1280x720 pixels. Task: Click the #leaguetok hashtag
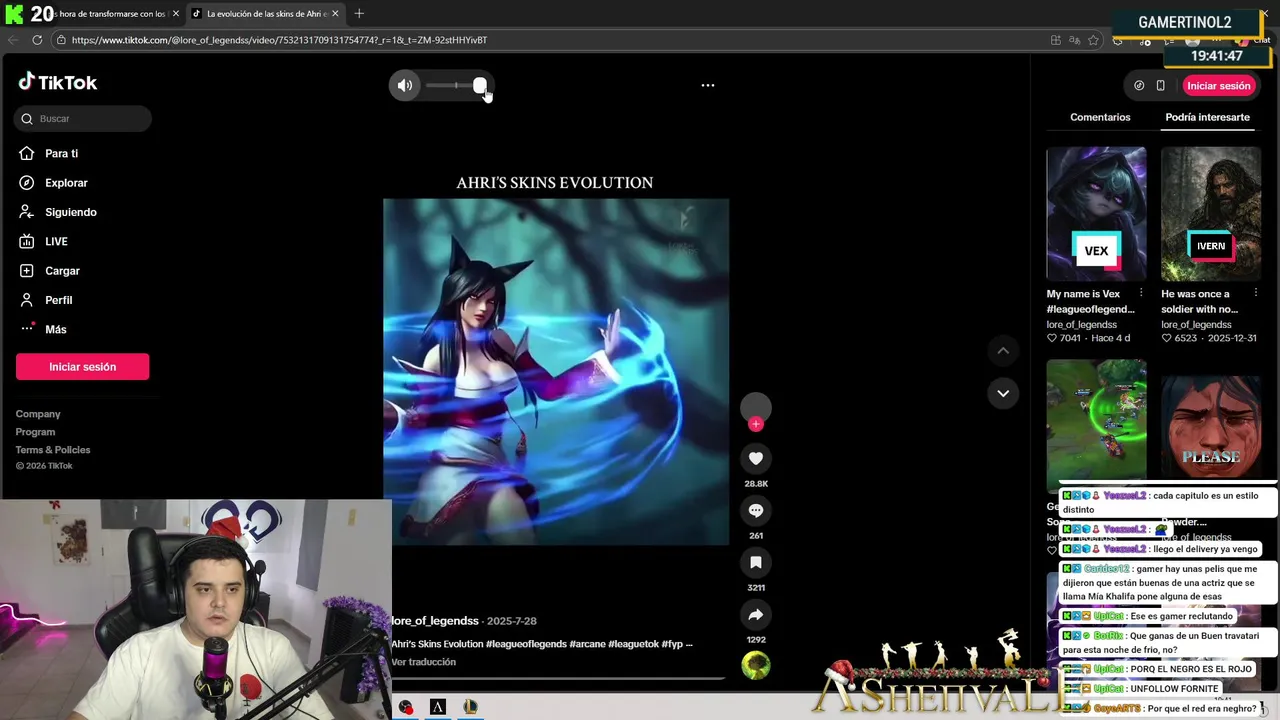pos(634,644)
